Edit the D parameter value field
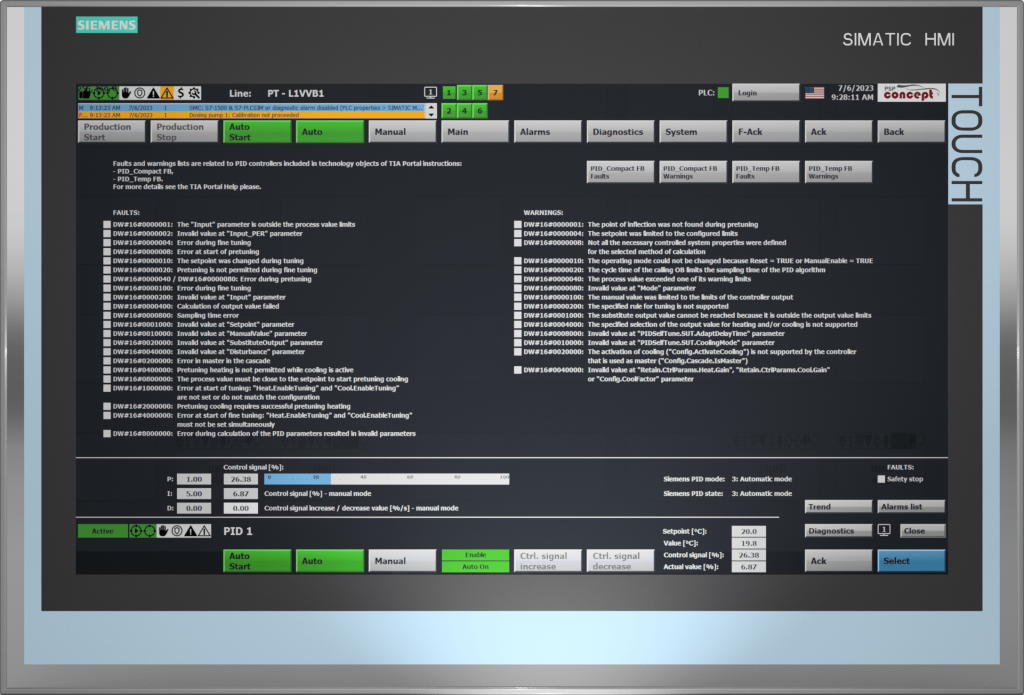The image size is (1024, 695). click(x=194, y=508)
